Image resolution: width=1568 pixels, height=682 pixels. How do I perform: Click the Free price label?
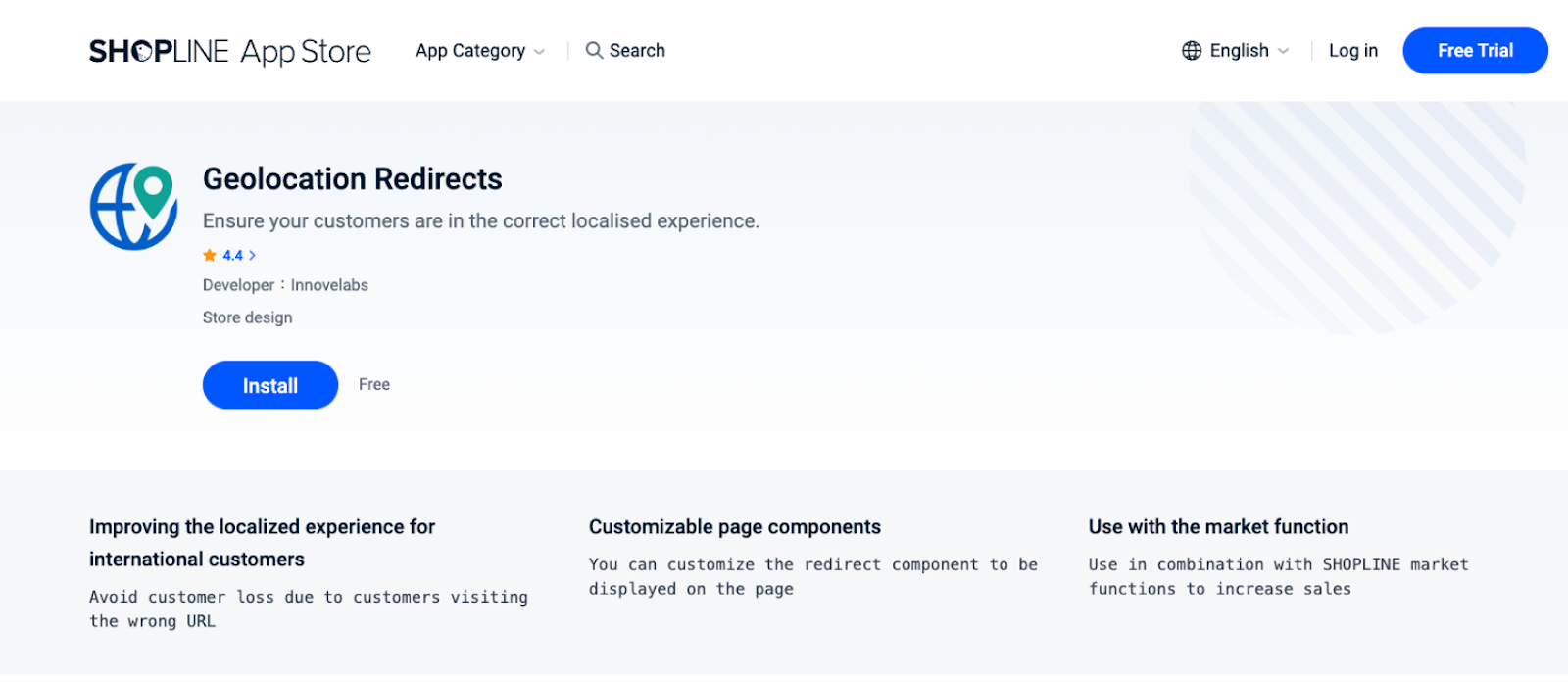(x=374, y=384)
